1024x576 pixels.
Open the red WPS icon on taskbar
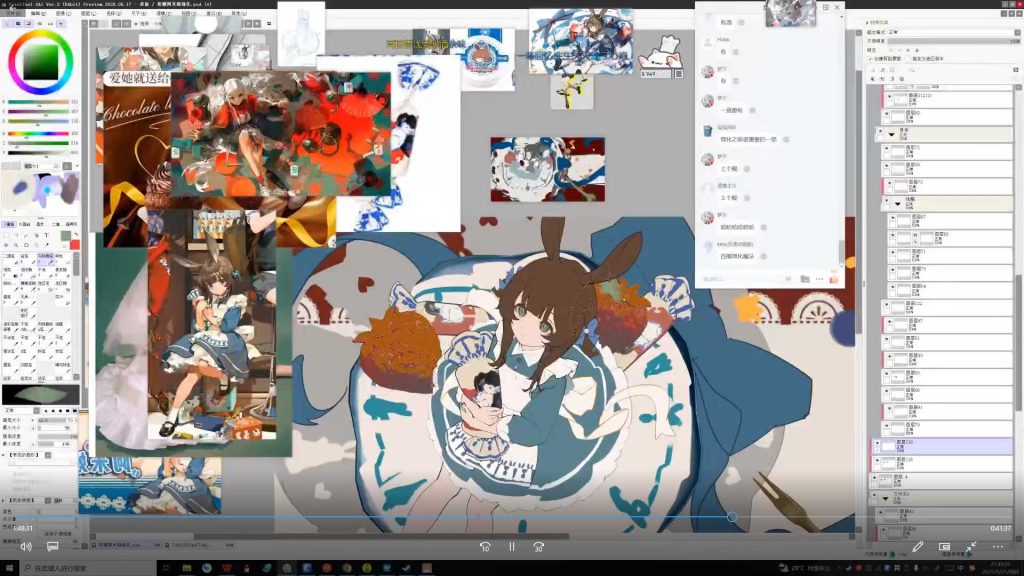click(x=227, y=568)
